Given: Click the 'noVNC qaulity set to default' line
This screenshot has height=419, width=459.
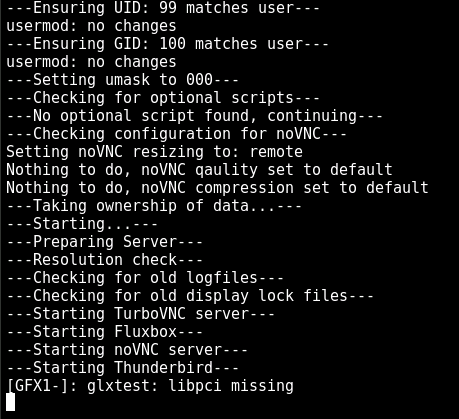Looking at the screenshot, I should [x=199, y=170].
